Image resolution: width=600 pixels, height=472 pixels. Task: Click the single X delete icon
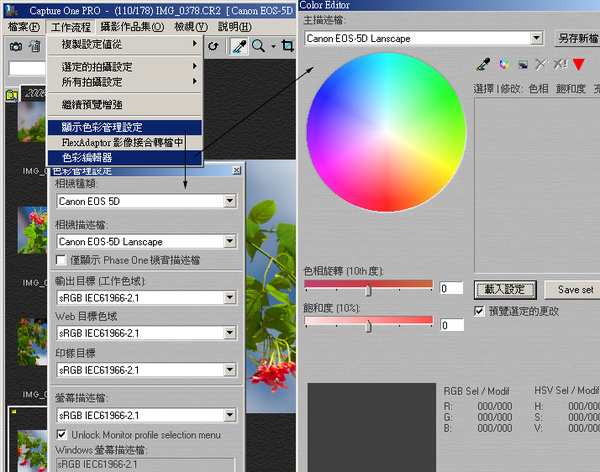(541, 64)
